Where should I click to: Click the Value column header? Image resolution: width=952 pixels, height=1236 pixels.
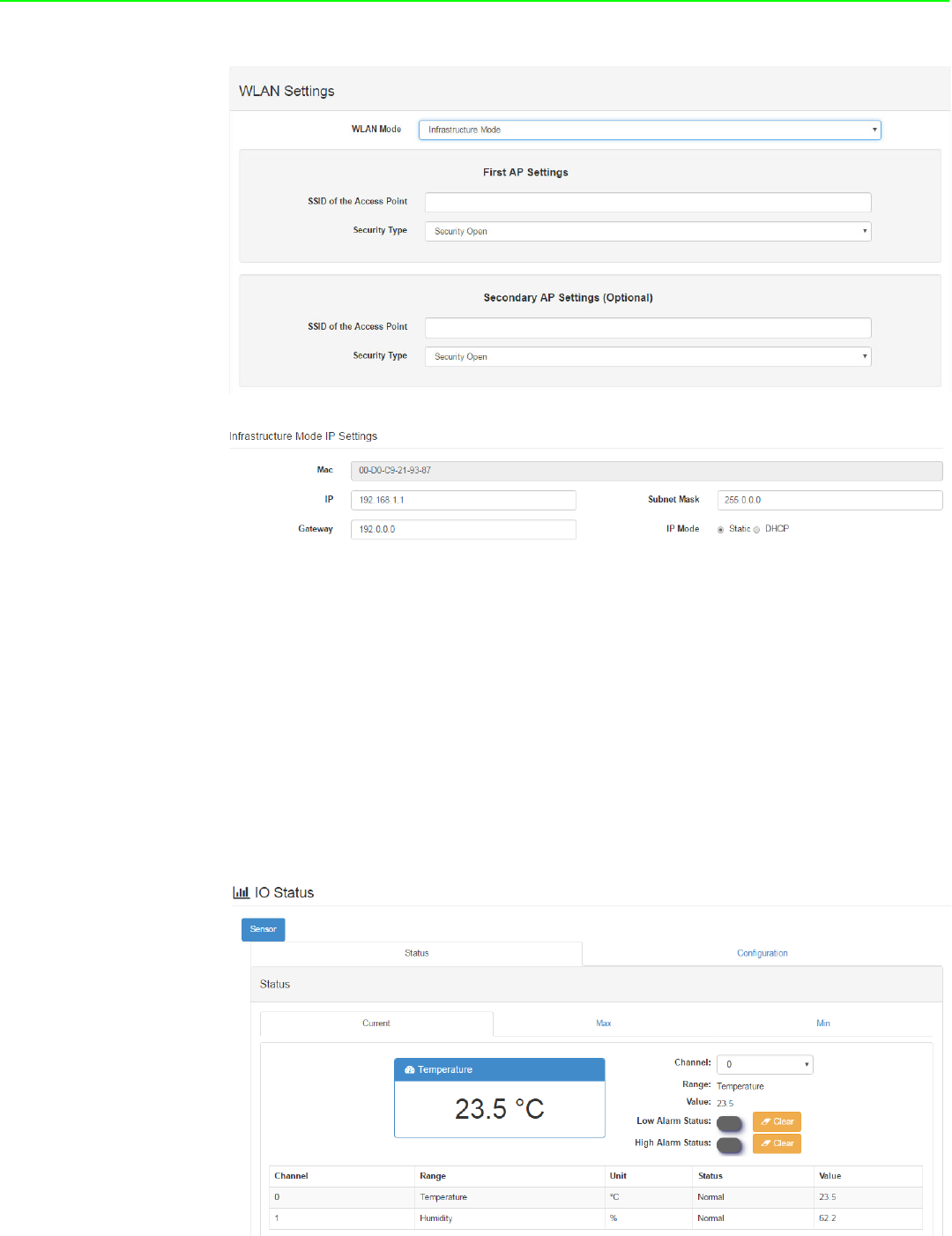click(x=830, y=1176)
